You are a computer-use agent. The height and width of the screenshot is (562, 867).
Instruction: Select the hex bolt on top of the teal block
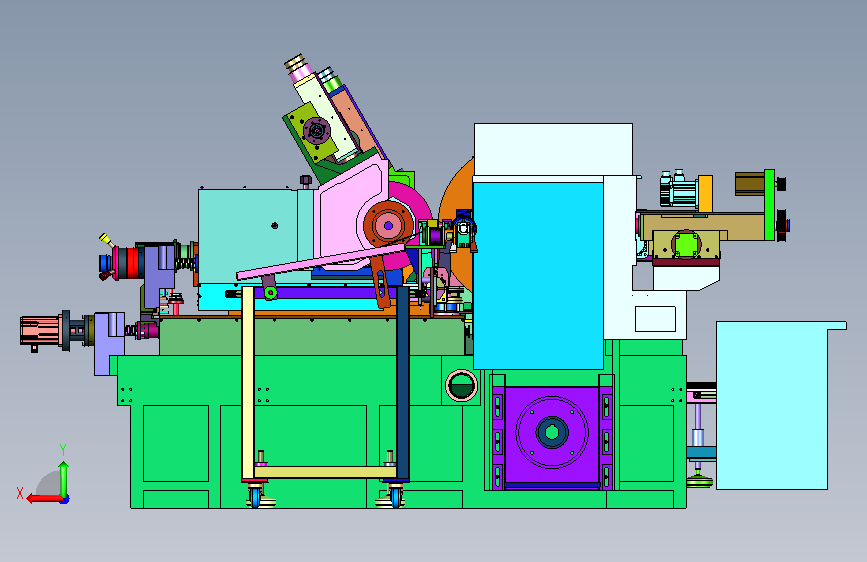[306, 182]
